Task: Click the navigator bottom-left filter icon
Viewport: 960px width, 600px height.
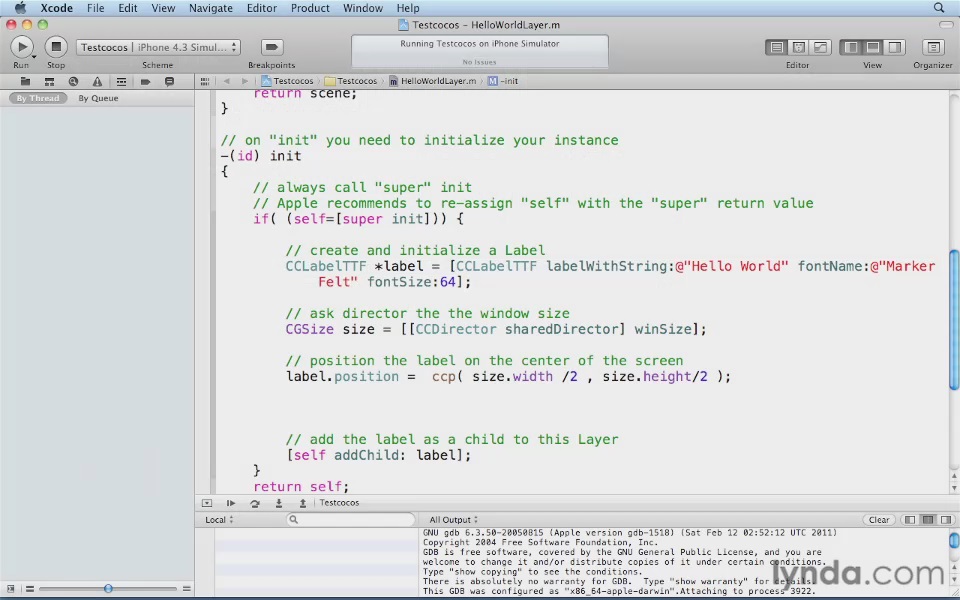Action: [x=10, y=589]
